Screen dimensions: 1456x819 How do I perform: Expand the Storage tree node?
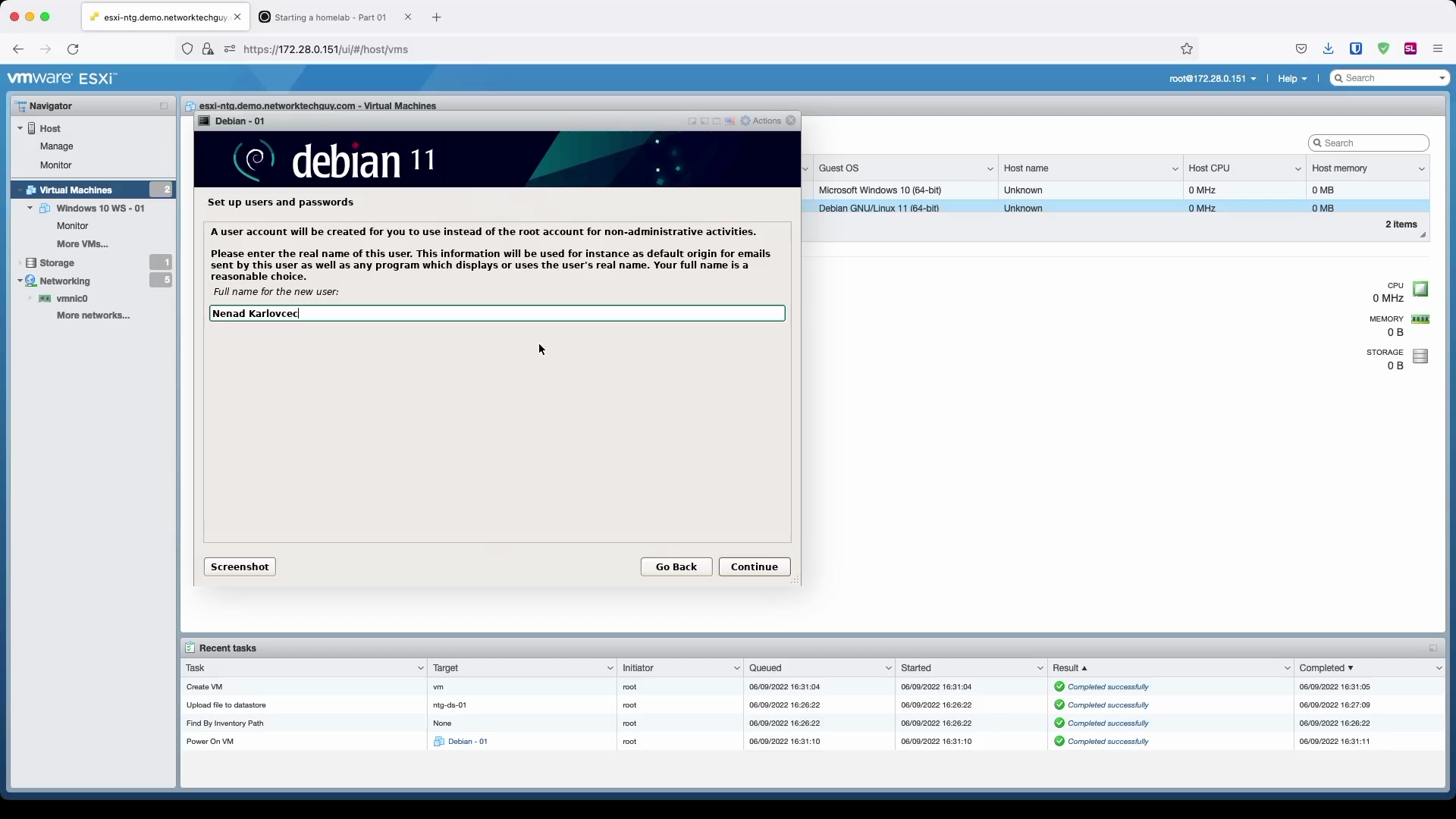[x=20, y=263]
